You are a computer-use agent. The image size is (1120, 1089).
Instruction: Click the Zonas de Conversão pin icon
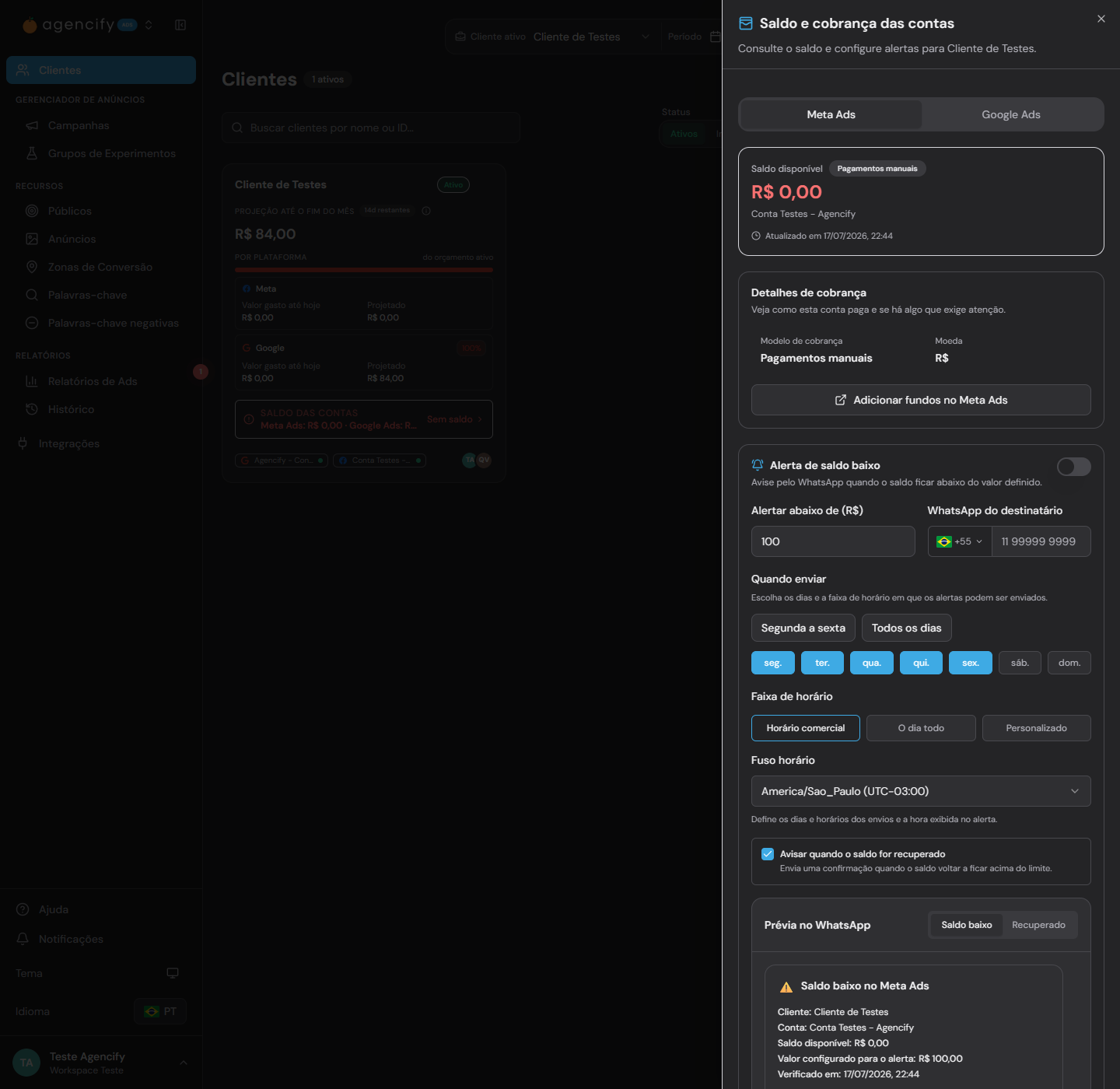coord(32,267)
